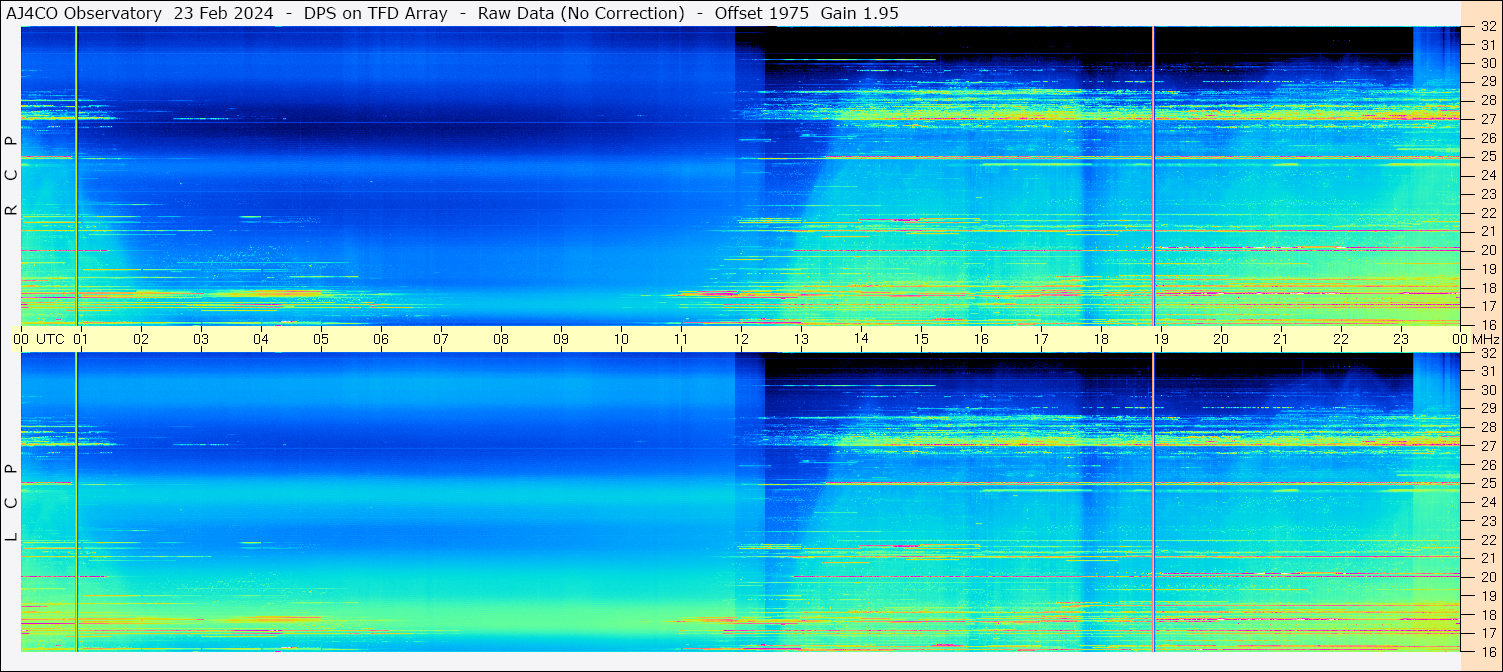Click the 06 hour label on the time axis
This screenshot has width=1503, height=672.
click(x=381, y=339)
